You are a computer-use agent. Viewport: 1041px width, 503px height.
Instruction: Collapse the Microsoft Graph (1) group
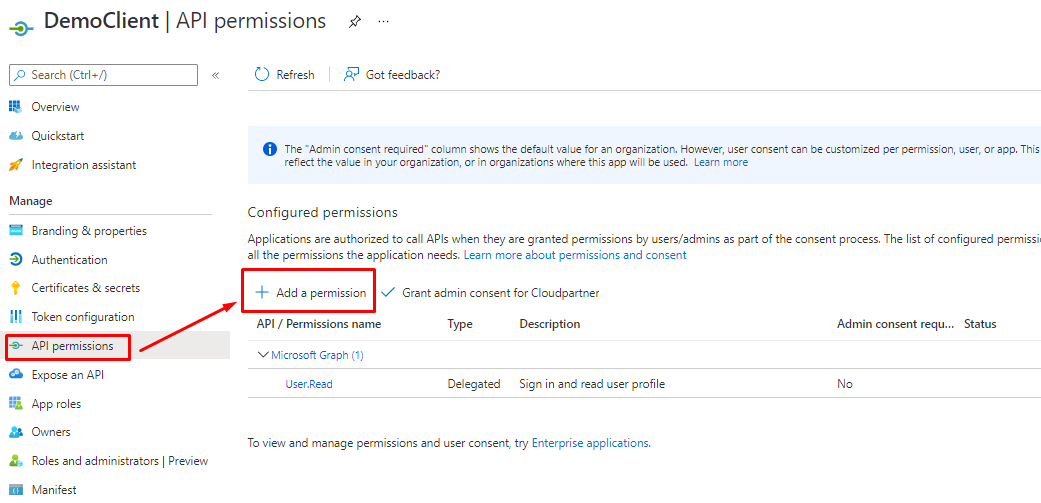264,355
